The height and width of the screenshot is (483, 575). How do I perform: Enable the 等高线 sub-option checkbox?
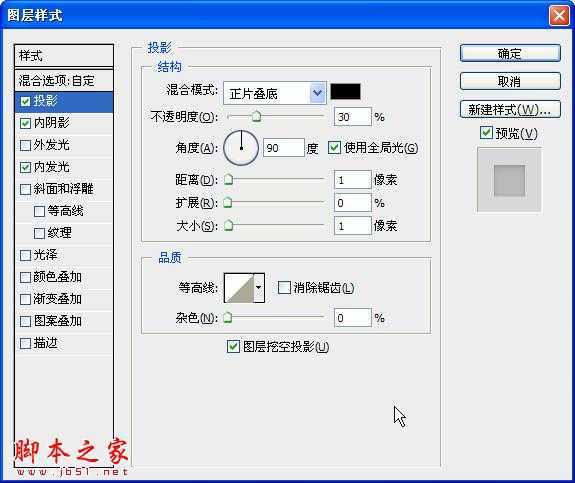pos(39,211)
